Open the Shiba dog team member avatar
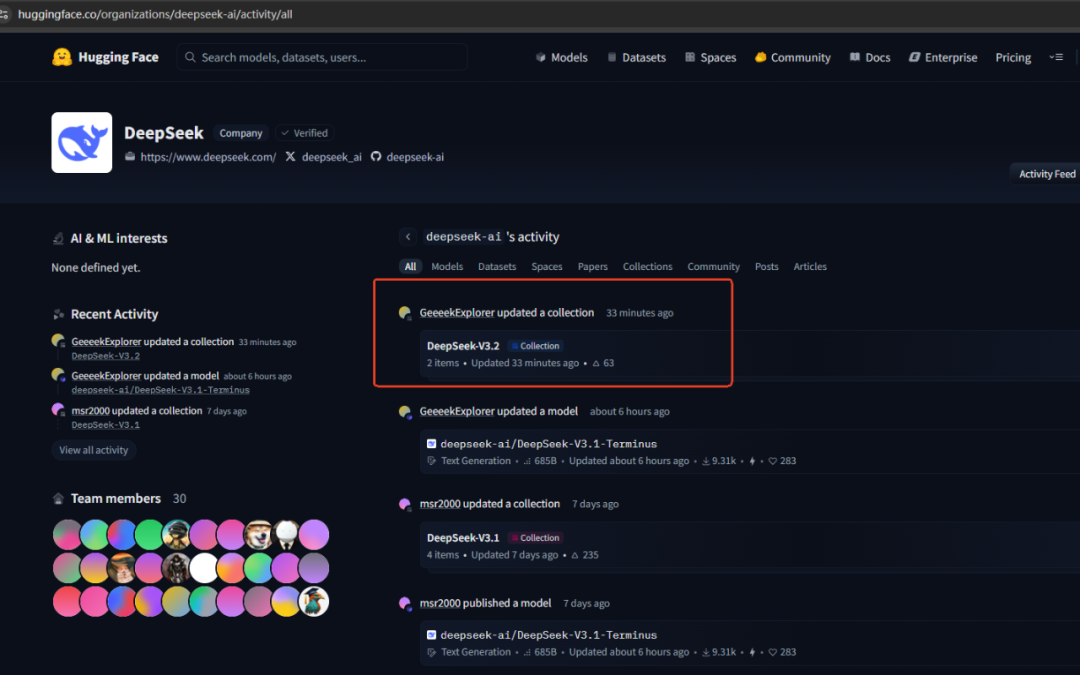1080x675 pixels. tap(258, 534)
